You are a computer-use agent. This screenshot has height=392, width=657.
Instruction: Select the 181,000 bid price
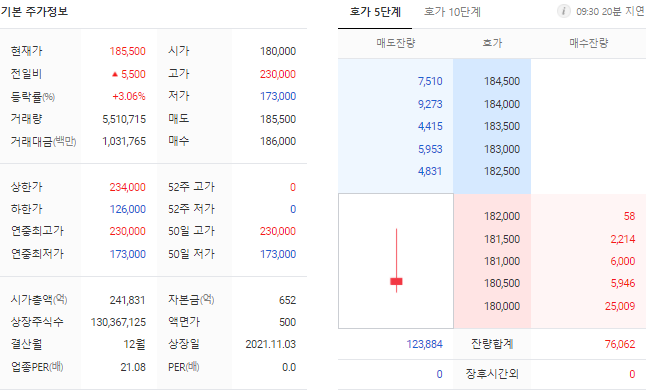click(502, 261)
